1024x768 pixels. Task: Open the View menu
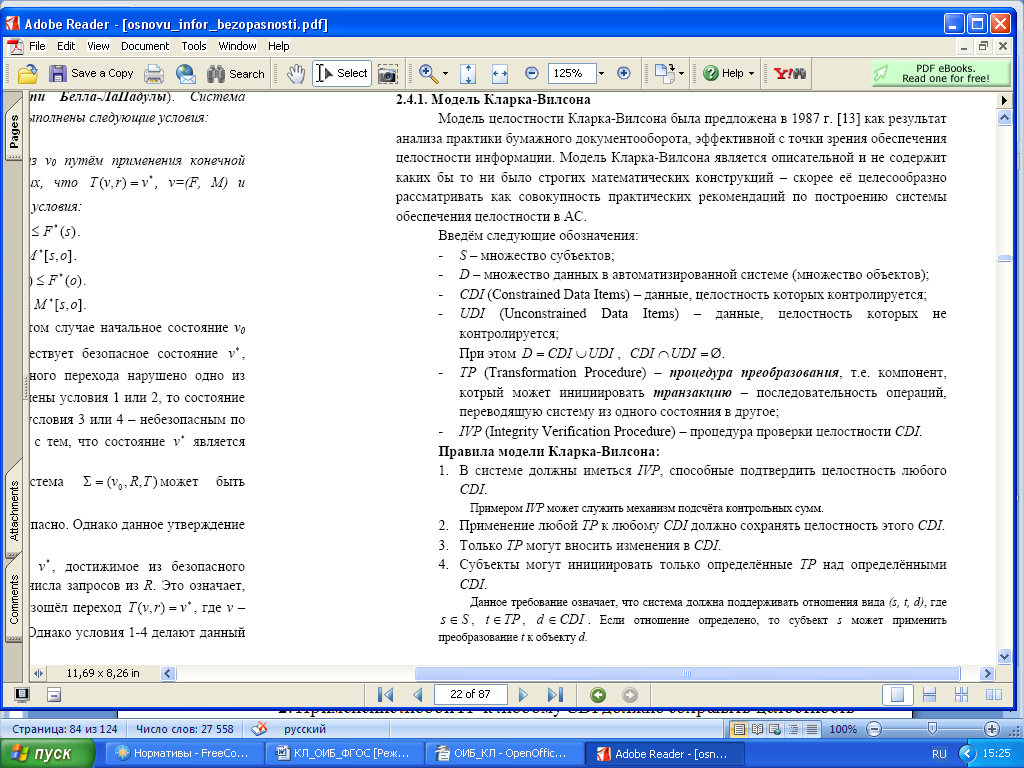(x=98, y=46)
